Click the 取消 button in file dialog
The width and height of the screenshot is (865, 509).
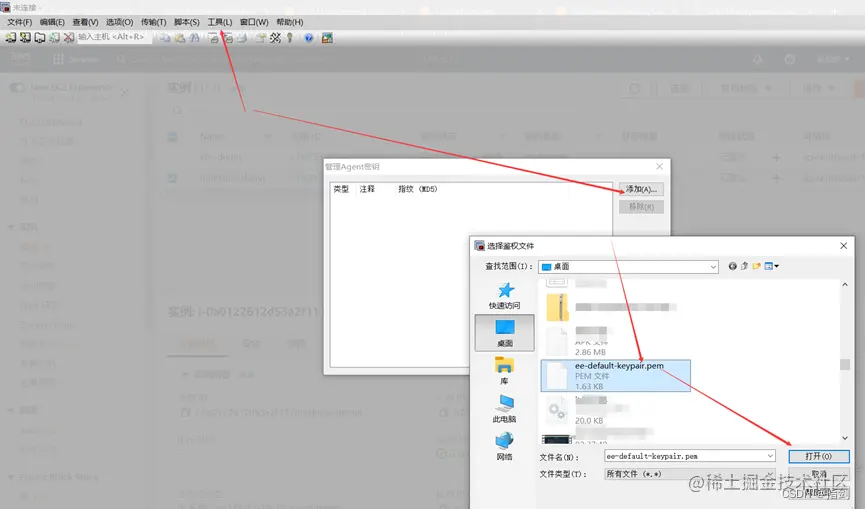(x=819, y=474)
